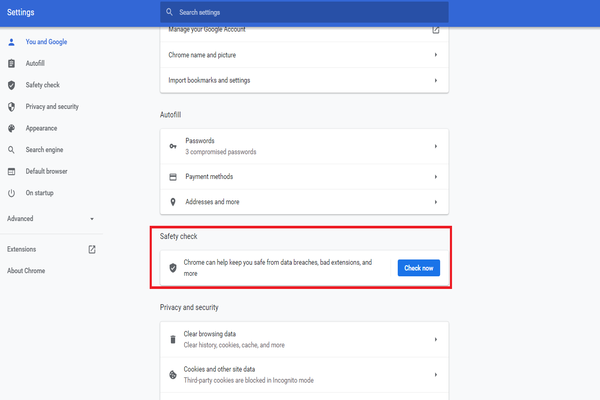Open Cookies and other site data
This screenshot has height=400, width=600.
pos(304,375)
